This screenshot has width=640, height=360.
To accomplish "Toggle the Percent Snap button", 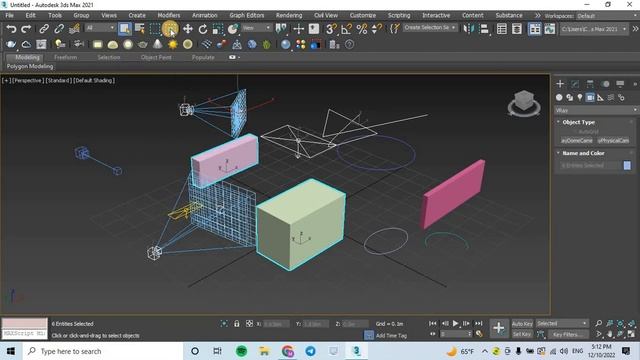I will [x=362, y=29].
